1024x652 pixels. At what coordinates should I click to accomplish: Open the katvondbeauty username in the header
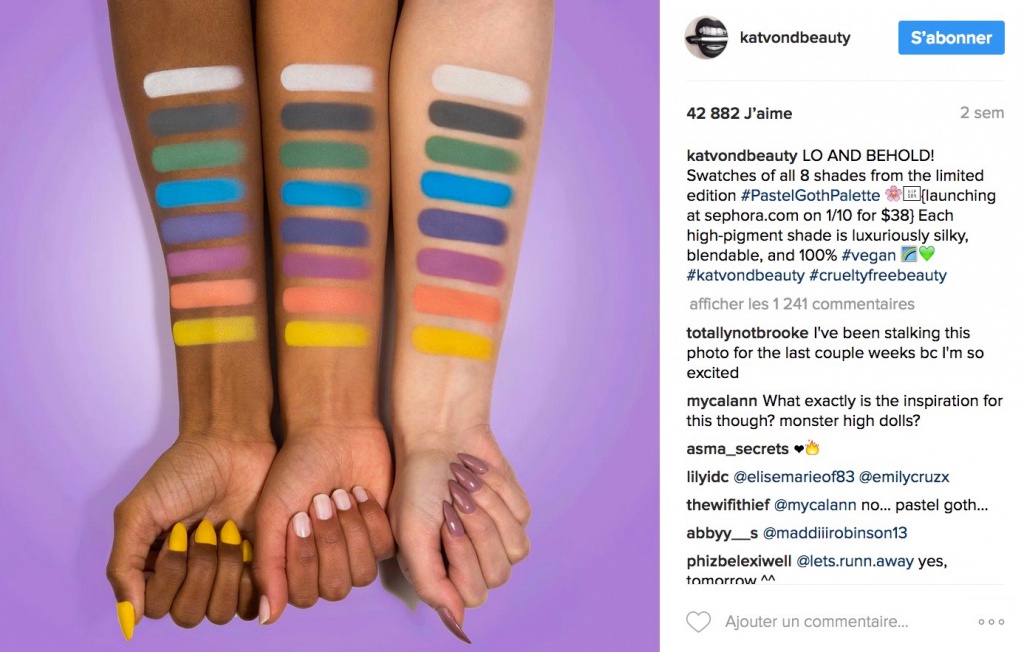coord(795,38)
